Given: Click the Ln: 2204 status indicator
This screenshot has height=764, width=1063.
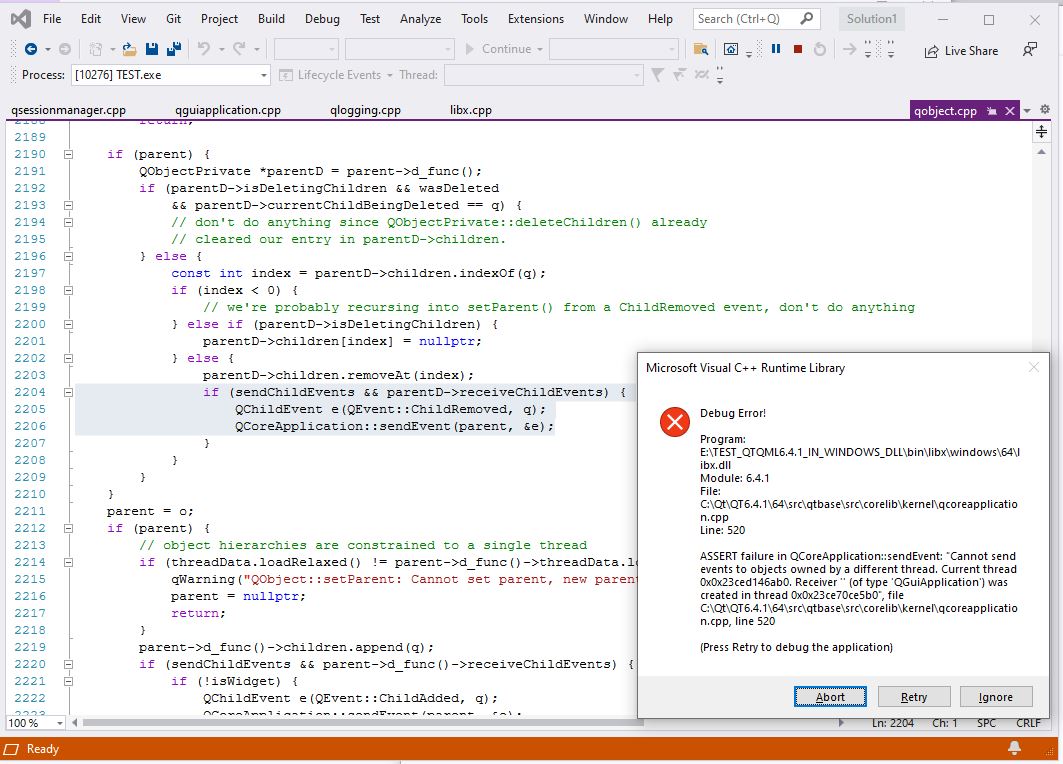Looking at the screenshot, I should (893, 723).
